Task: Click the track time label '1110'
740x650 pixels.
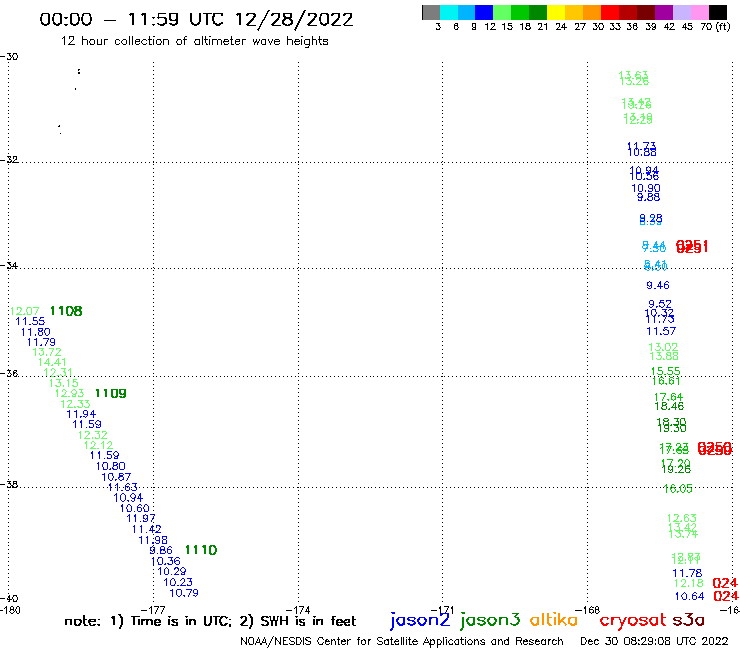Action: (x=201, y=550)
